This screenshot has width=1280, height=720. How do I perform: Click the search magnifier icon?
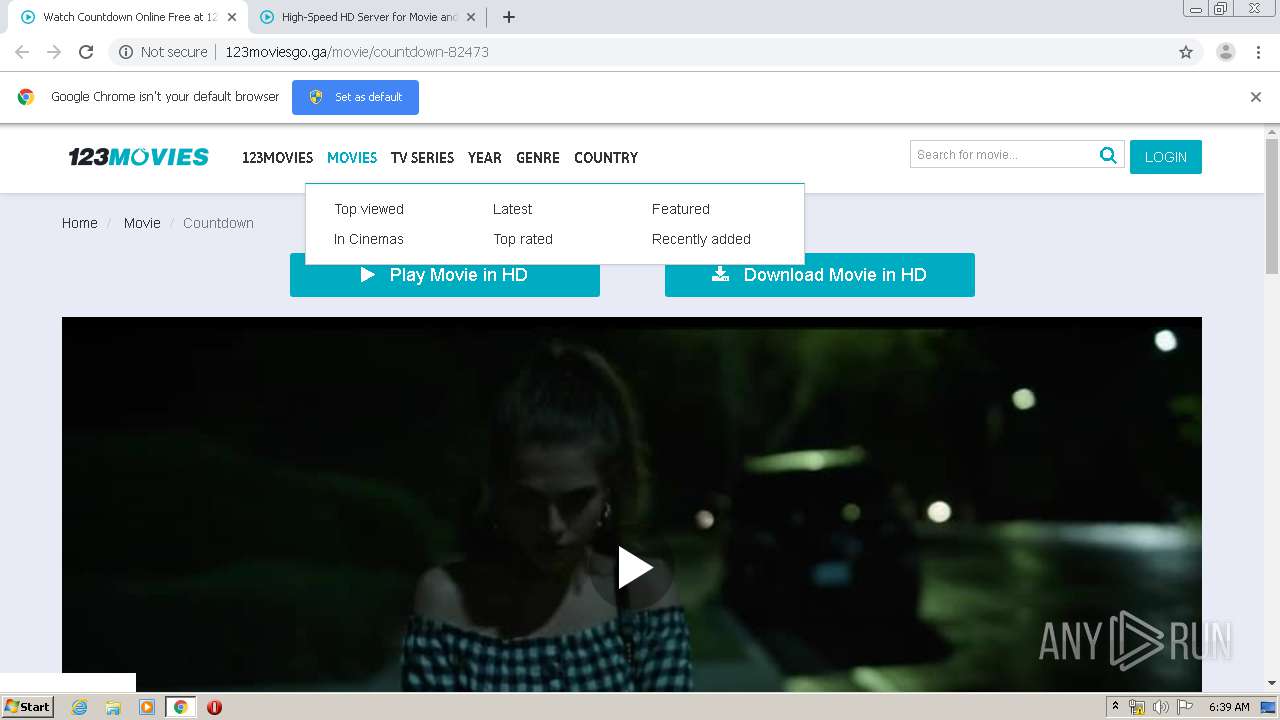tap(1108, 154)
